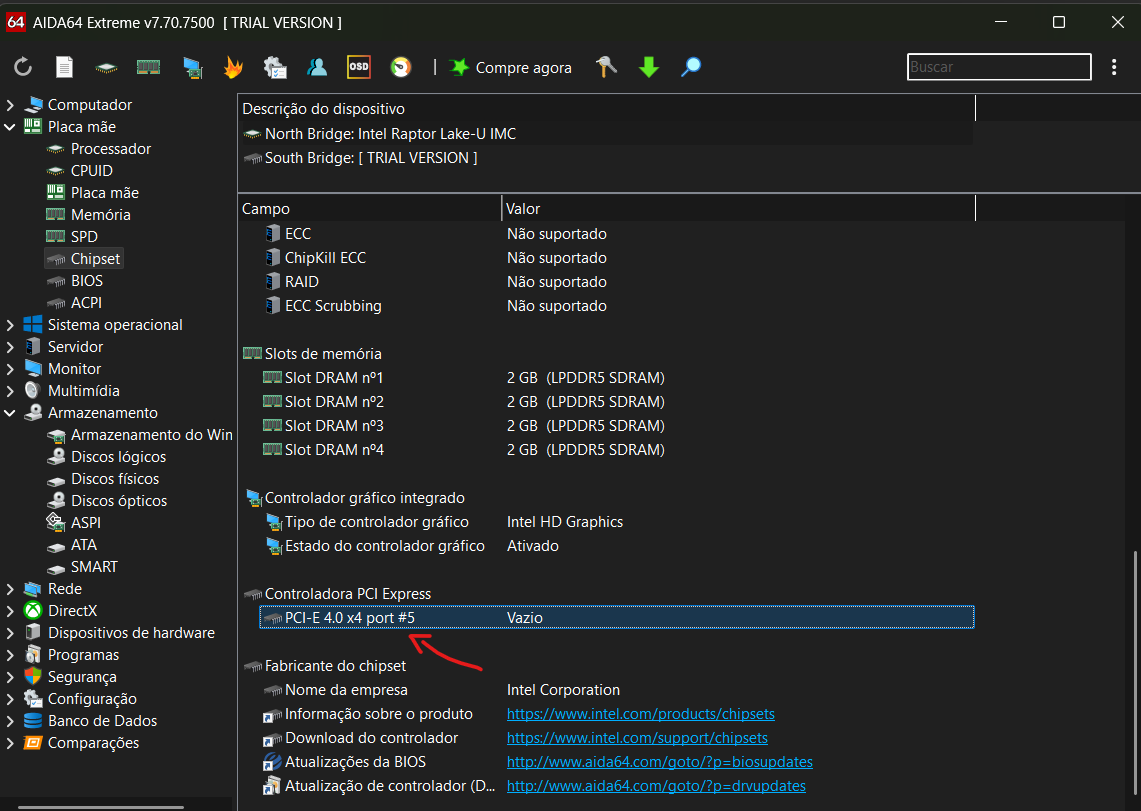This screenshot has width=1141, height=811.
Task: Click the vertical scrollbar thumb
Action: click(x=1135, y=673)
